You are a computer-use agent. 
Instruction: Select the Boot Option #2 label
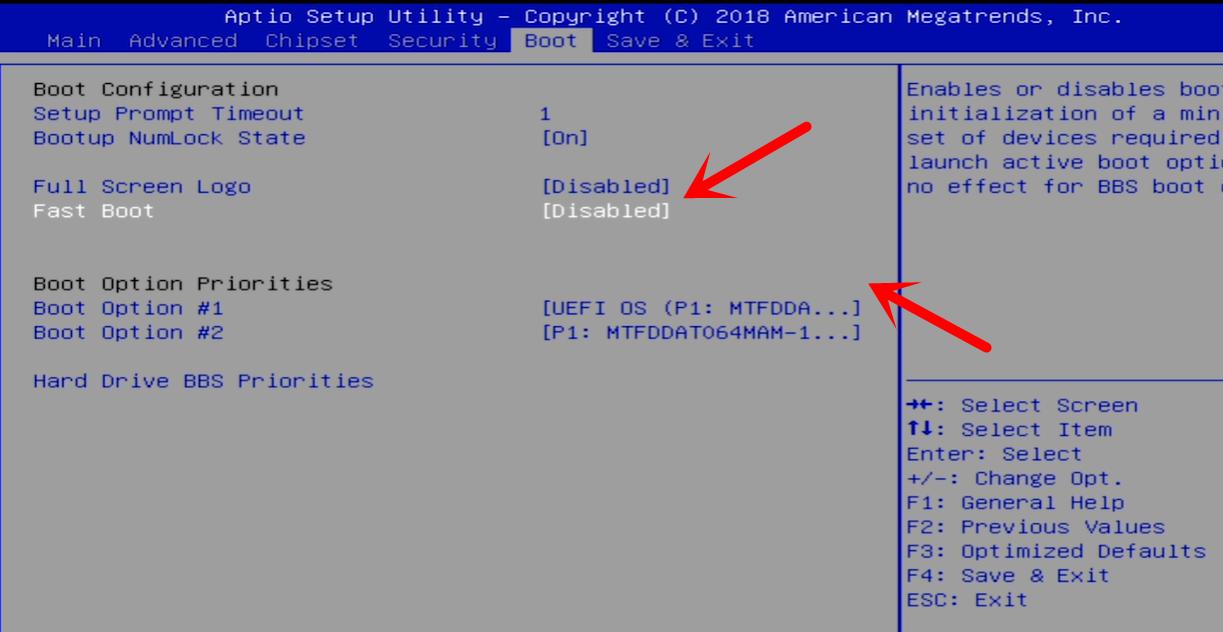pos(128,333)
